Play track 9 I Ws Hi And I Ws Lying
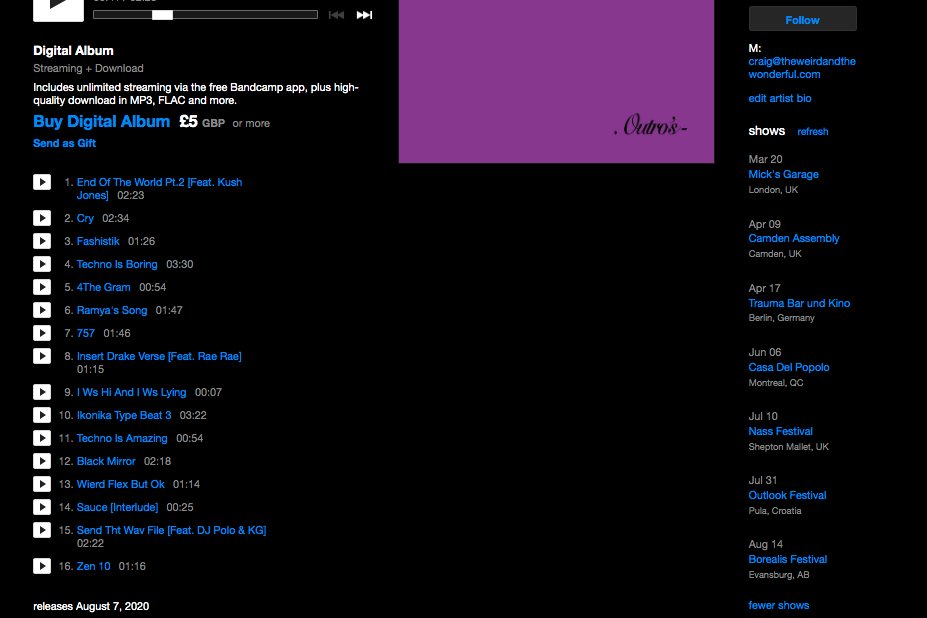The width and height of the screenshot is (927, 618). [x=42, y=392]
